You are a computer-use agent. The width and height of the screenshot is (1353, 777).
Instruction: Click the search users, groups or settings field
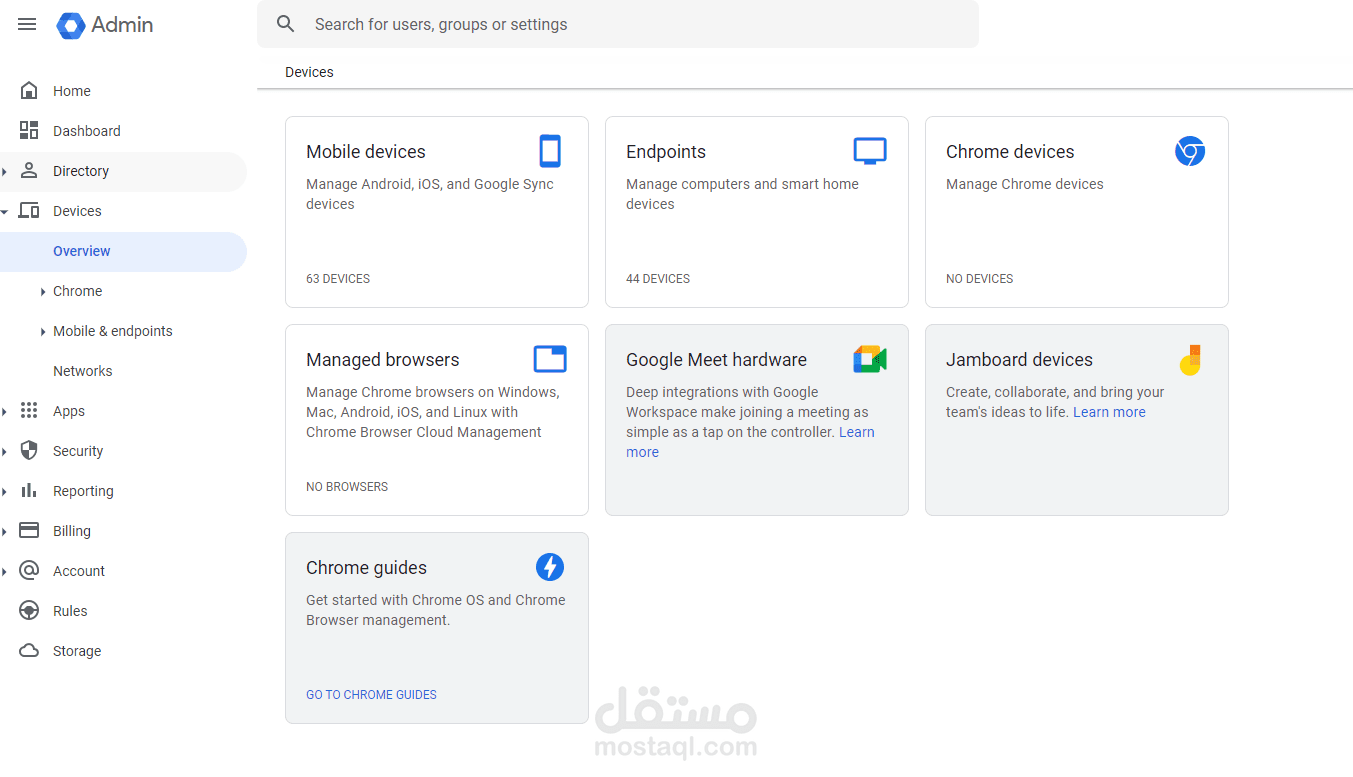tap(618, 24)
